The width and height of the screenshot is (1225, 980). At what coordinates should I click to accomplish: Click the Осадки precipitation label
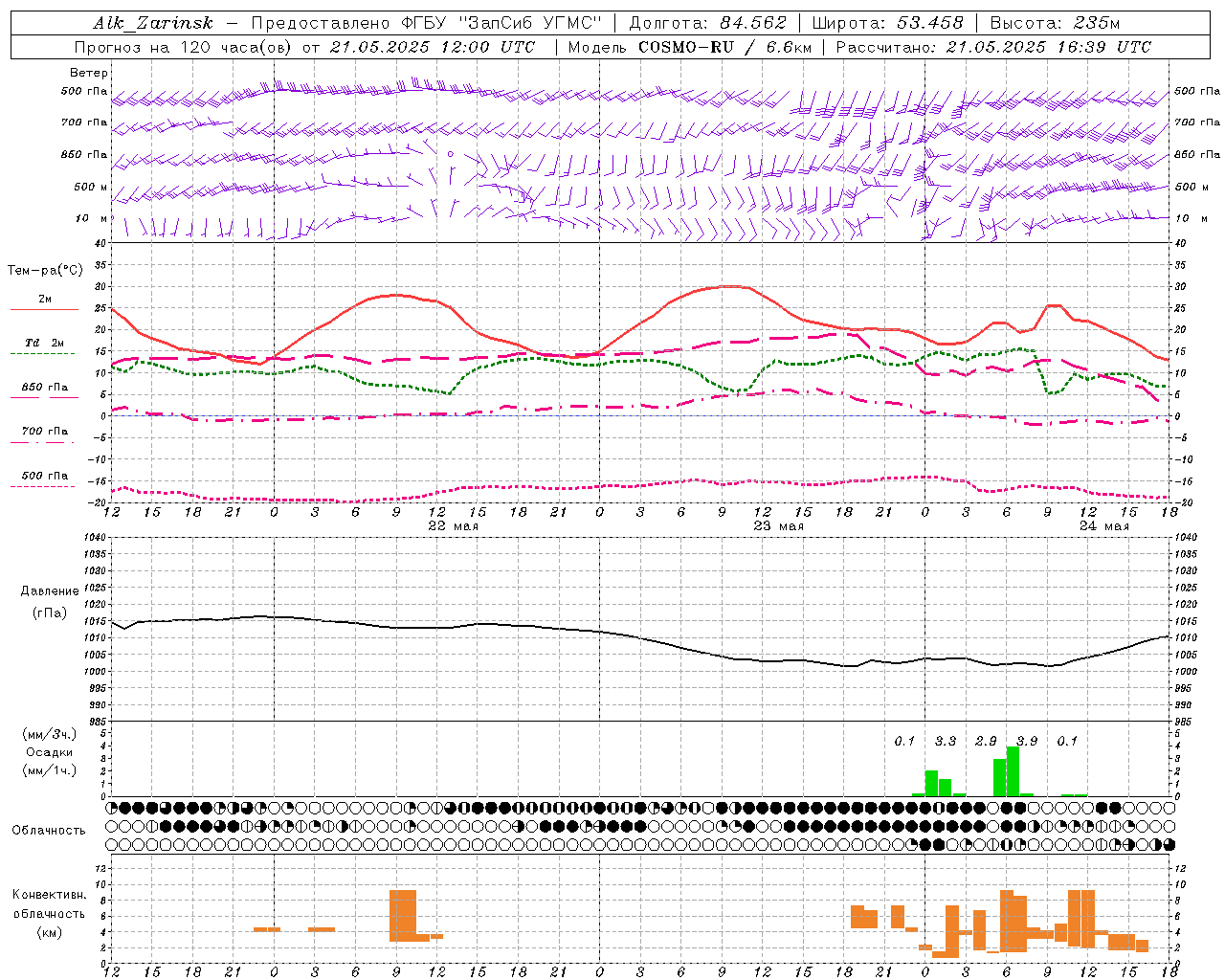[x=49, y=752]
